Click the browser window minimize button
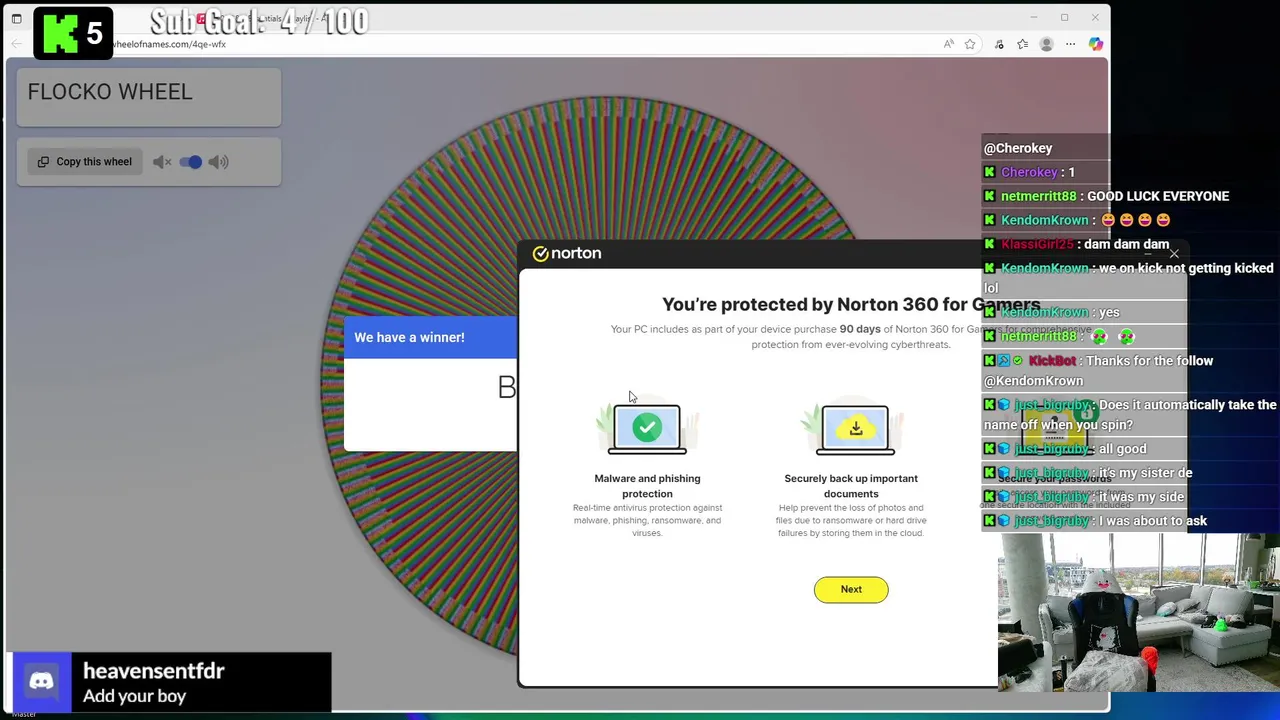Screen dimensions: 1280x720 click(x=1033, y=17)
